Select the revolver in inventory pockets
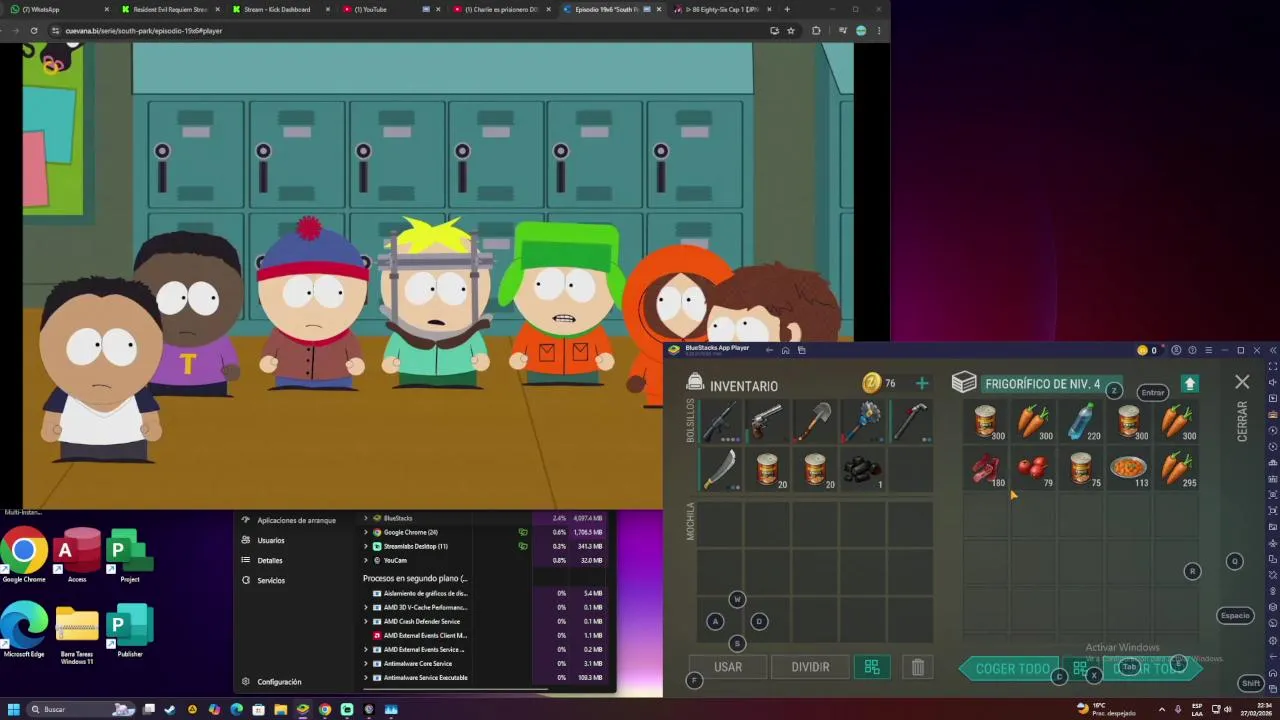This screenshot has width=1280, height=720. tap(767, 421)
